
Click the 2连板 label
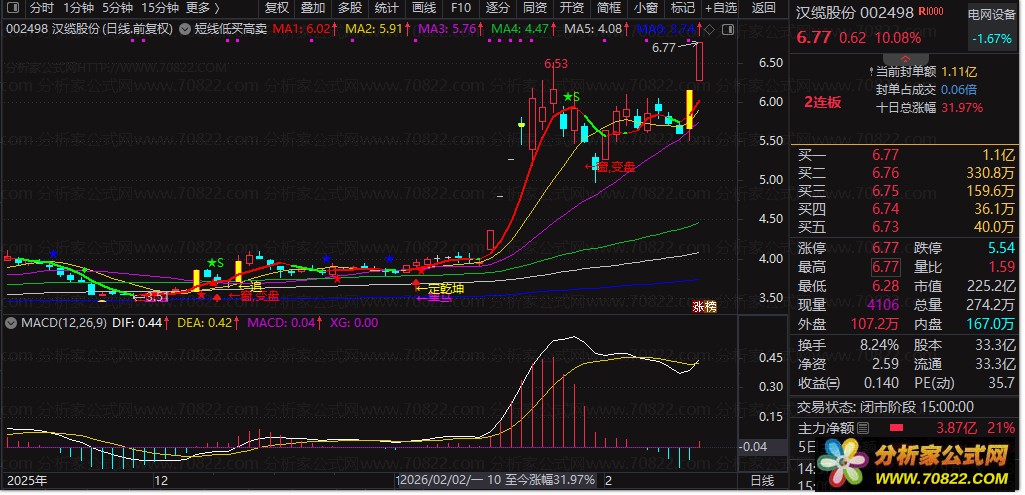click(x=822, y=103)
